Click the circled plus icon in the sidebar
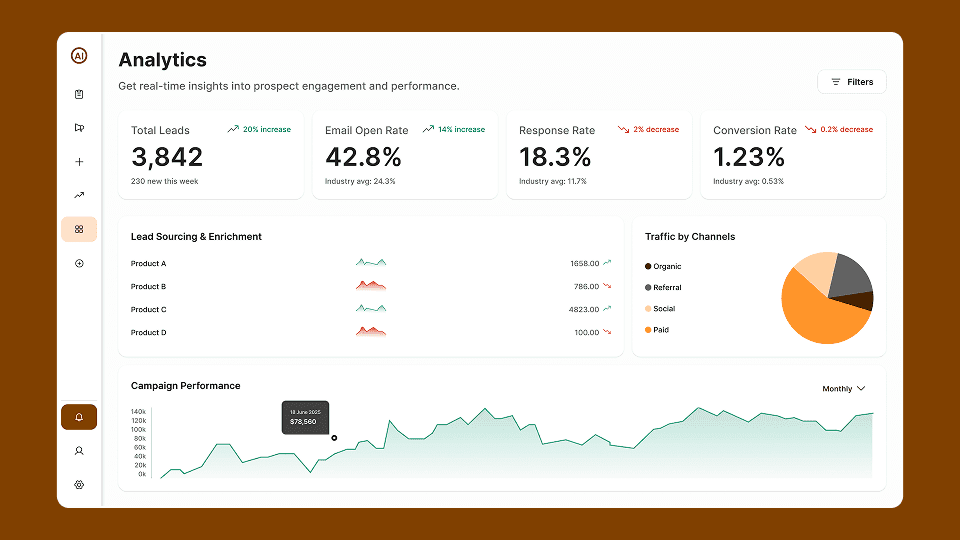Viewport: 960px width, 540px height. coord(79,263)
